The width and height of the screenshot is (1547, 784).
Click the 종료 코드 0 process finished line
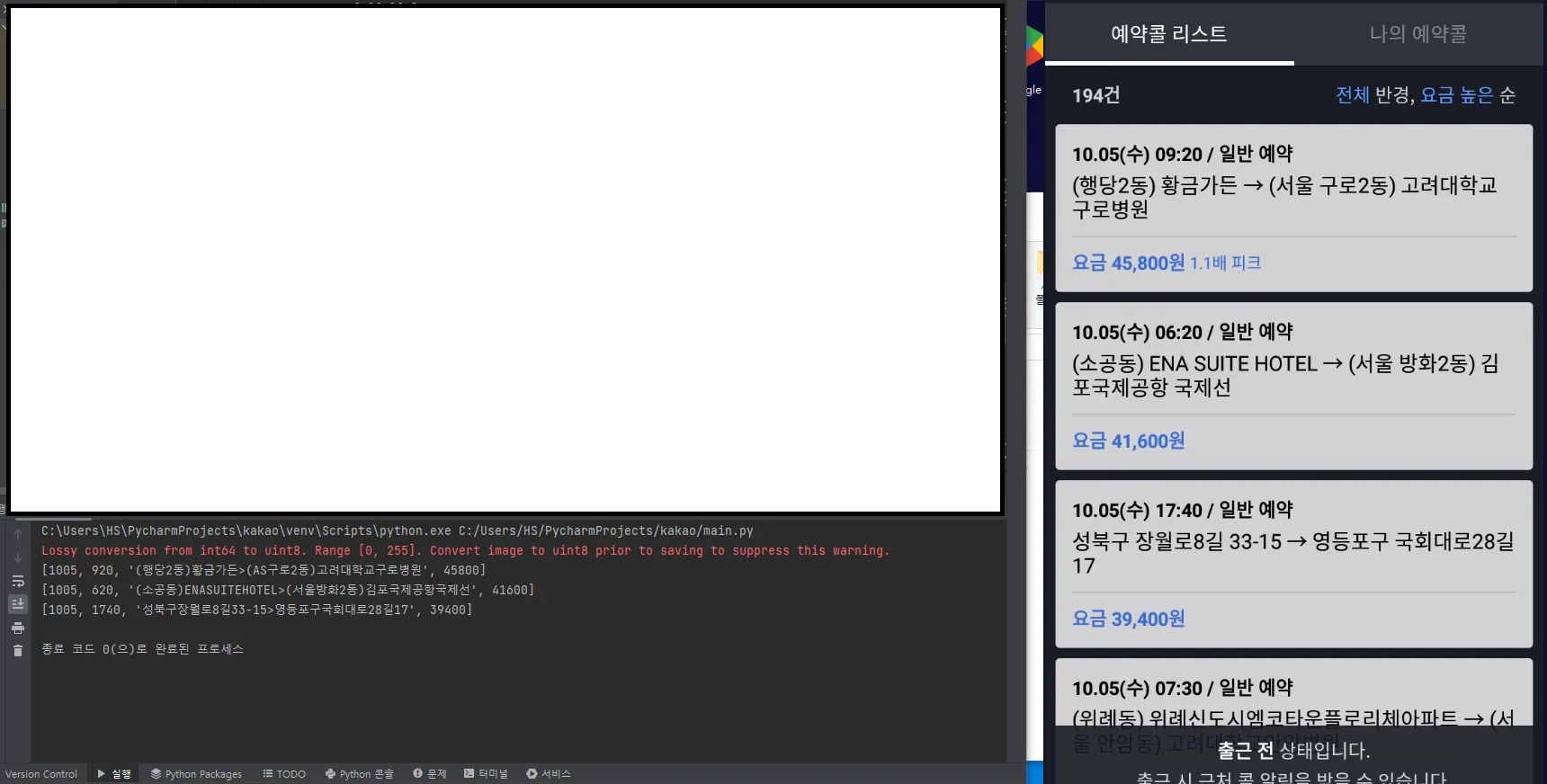click(x=142, y=649)
